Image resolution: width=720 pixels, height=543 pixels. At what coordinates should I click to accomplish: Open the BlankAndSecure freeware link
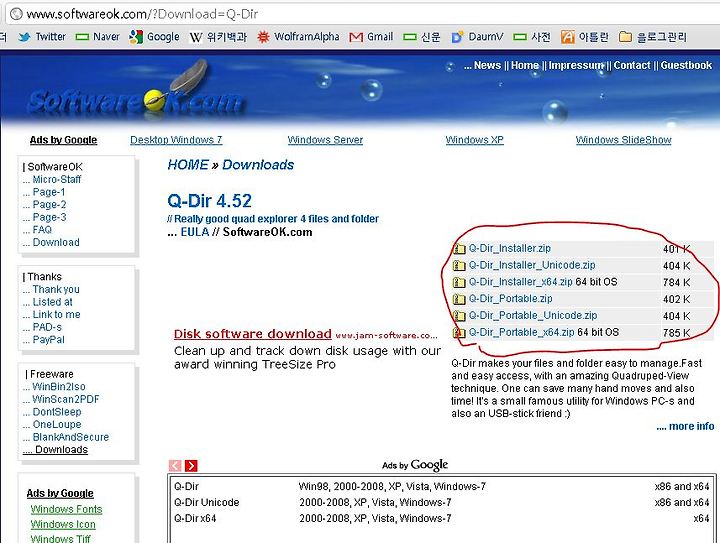click(71, 437)
